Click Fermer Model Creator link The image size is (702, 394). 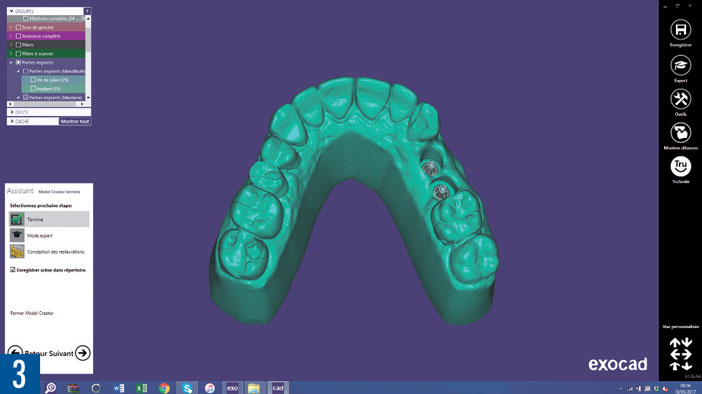point(32,313)
